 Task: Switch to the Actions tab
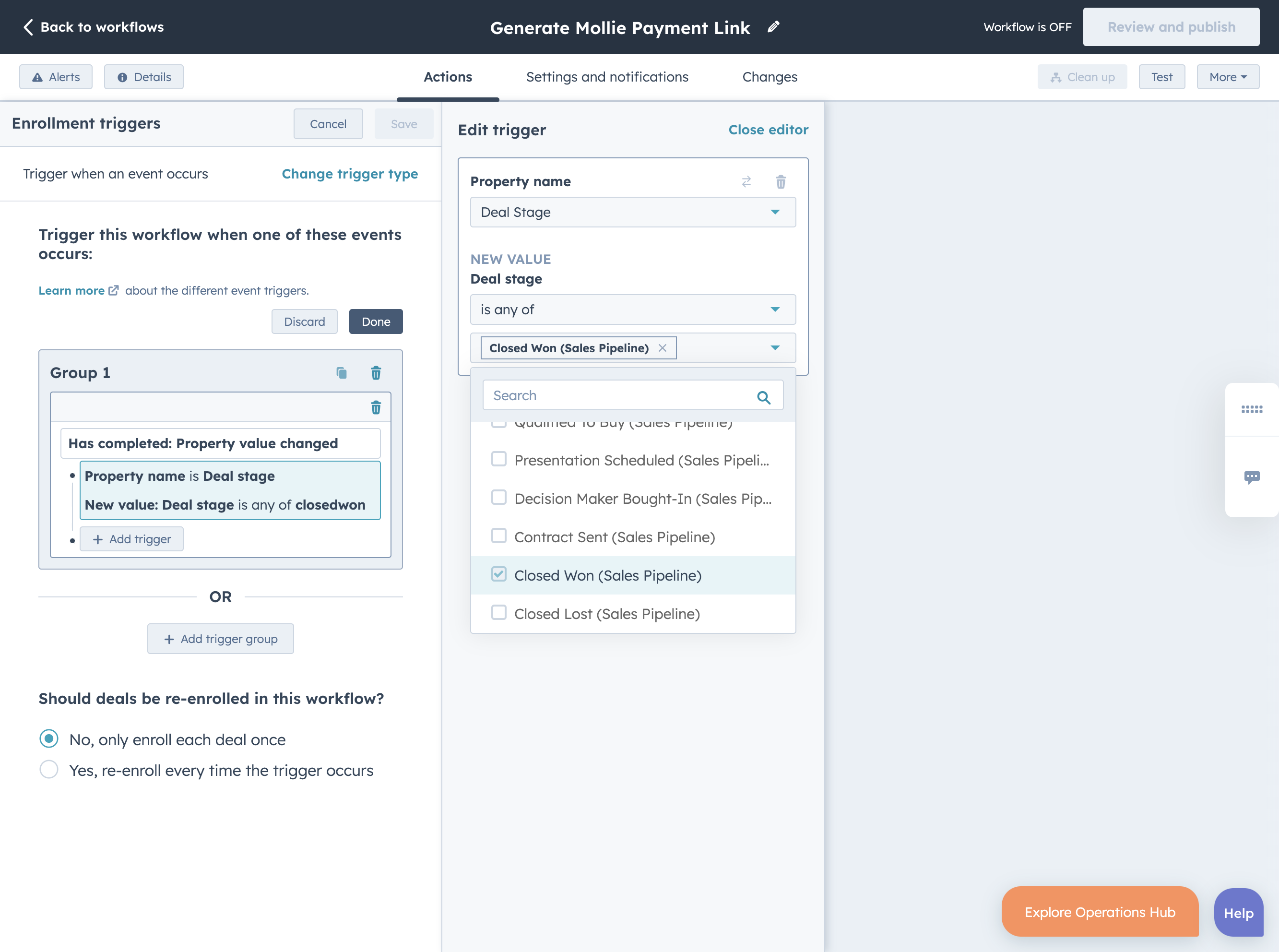[448, 77]
